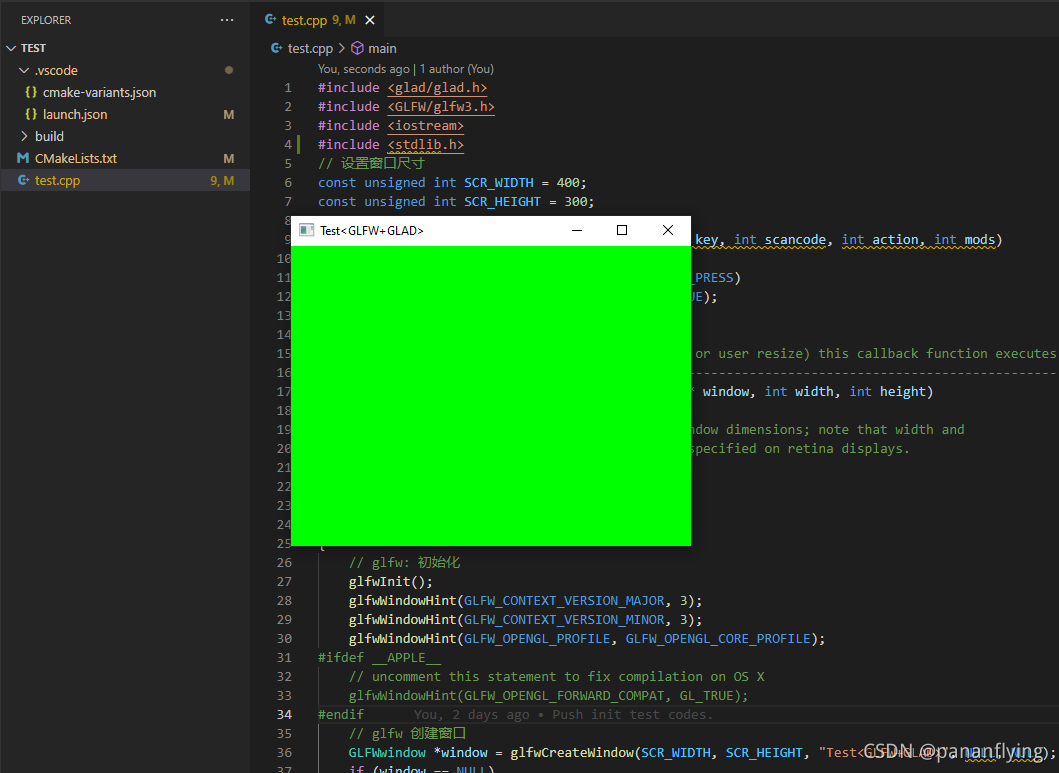
Task: Open cmake-variants.json file
Action: (99, 92)
